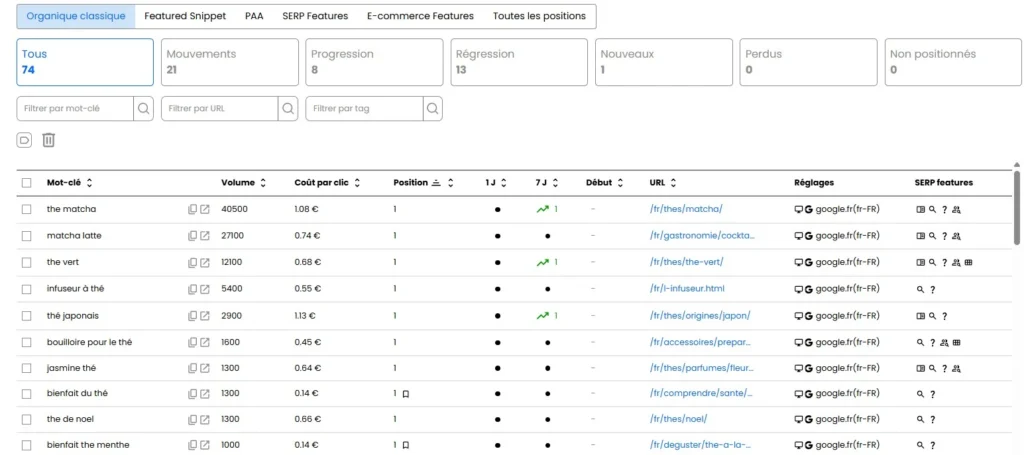Click the tag icon above the table

[25, 140]
